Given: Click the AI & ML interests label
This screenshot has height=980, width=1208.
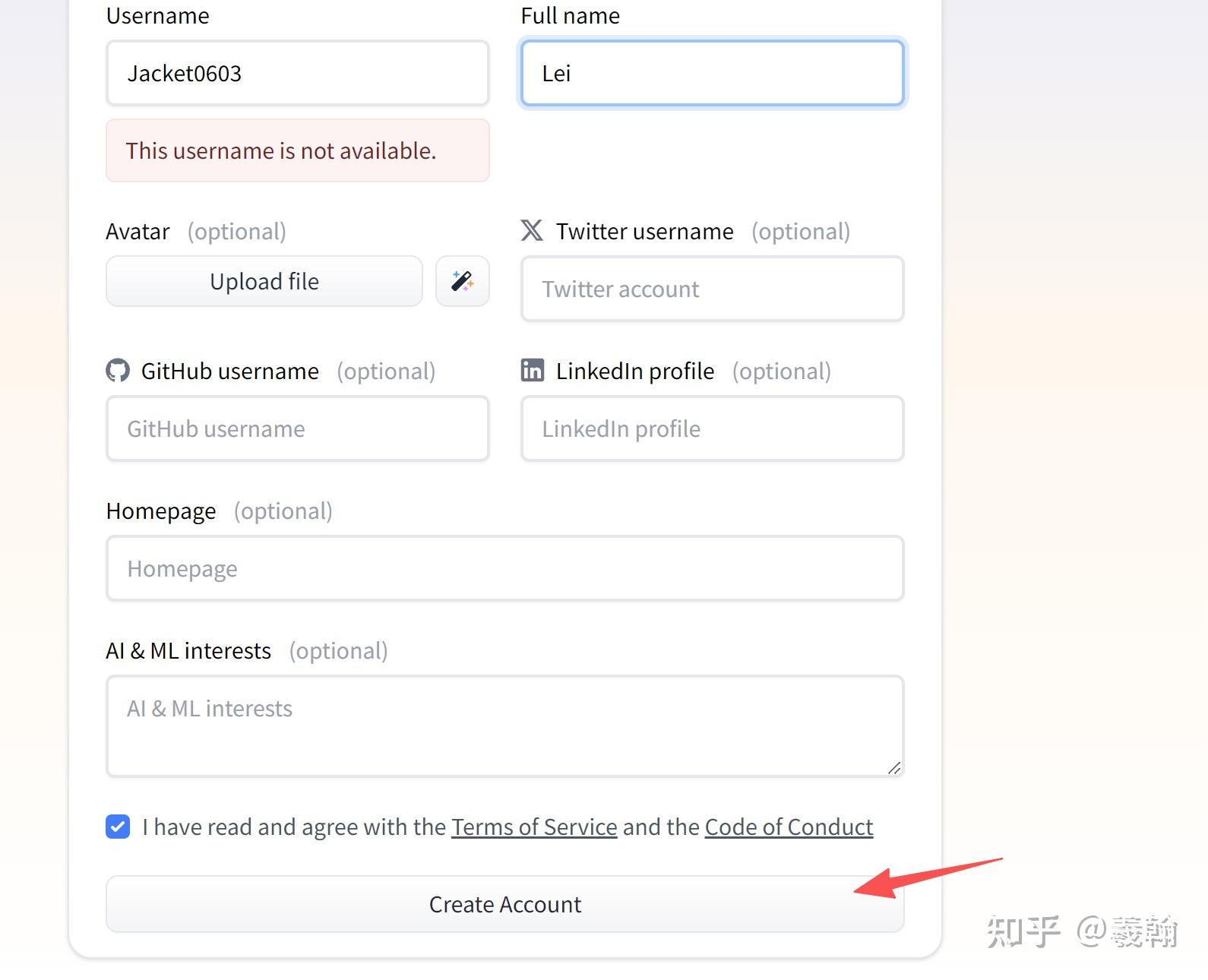Looking at the screenshot, I should (x=188, y=650).
